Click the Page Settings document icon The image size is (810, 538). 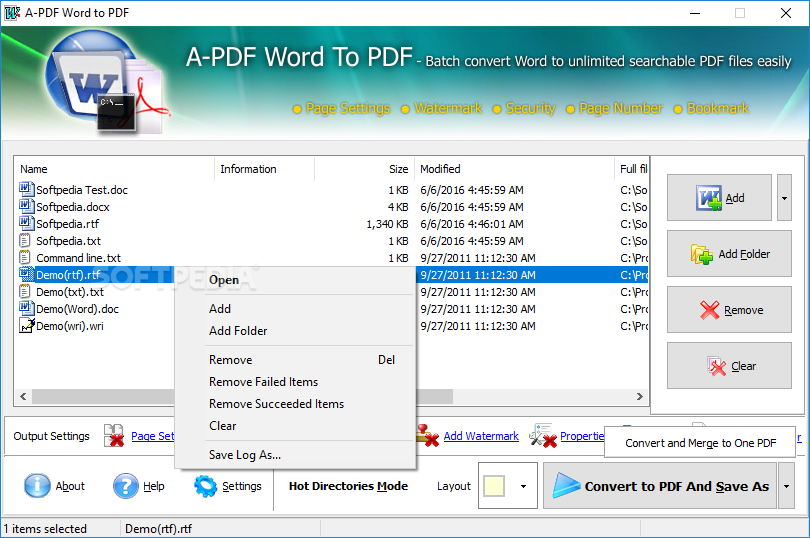click(114, 435)
